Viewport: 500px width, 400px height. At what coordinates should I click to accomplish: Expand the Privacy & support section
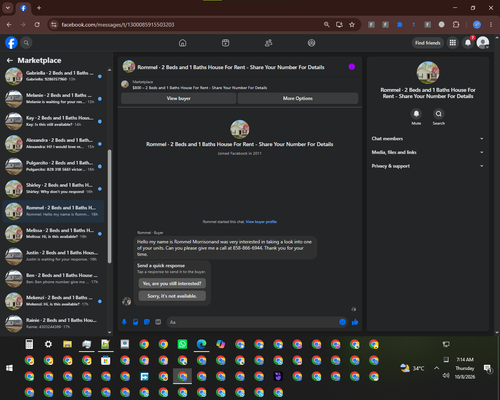(428, 166)
